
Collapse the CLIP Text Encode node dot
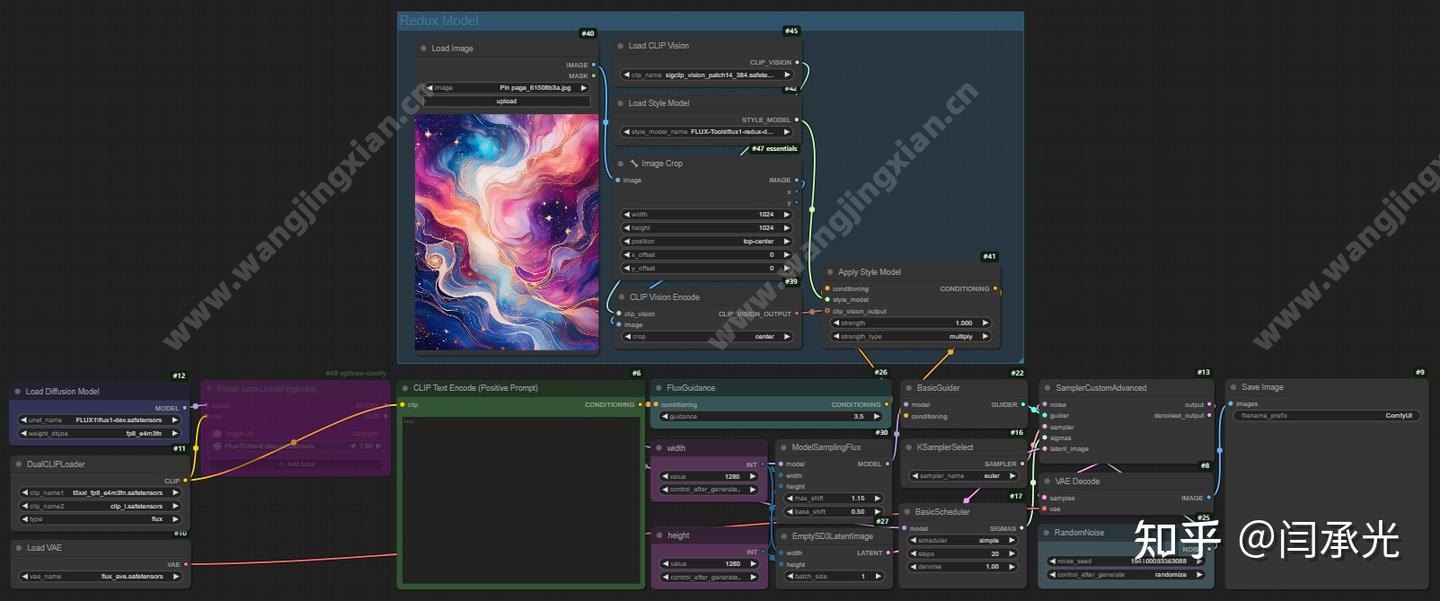coord(405,388)
